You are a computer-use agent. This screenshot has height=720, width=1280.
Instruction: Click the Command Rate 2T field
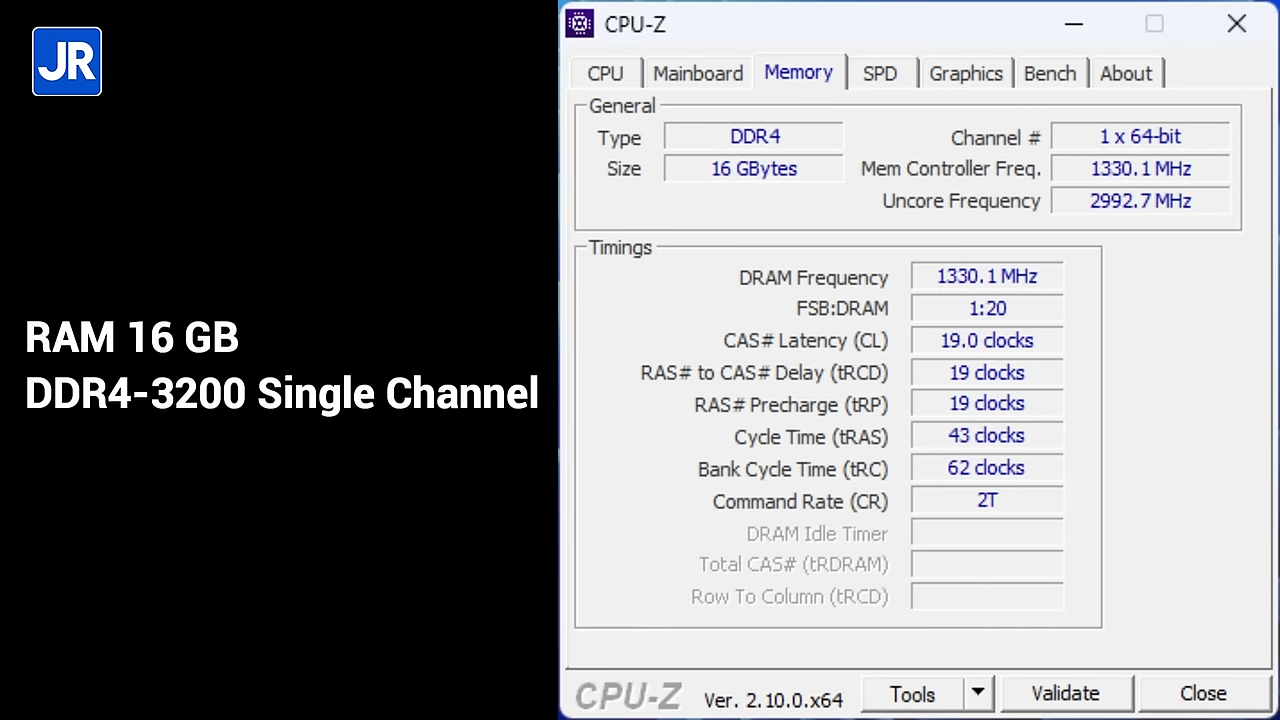(986, 501)
